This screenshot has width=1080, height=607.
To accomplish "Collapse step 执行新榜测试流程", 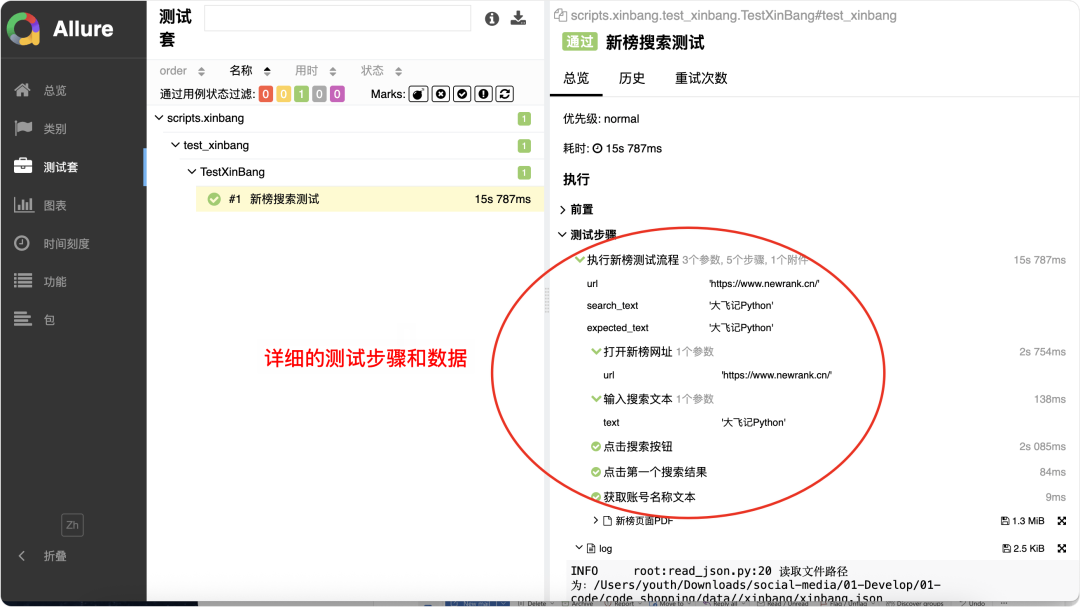I will [x=580, y=260].
